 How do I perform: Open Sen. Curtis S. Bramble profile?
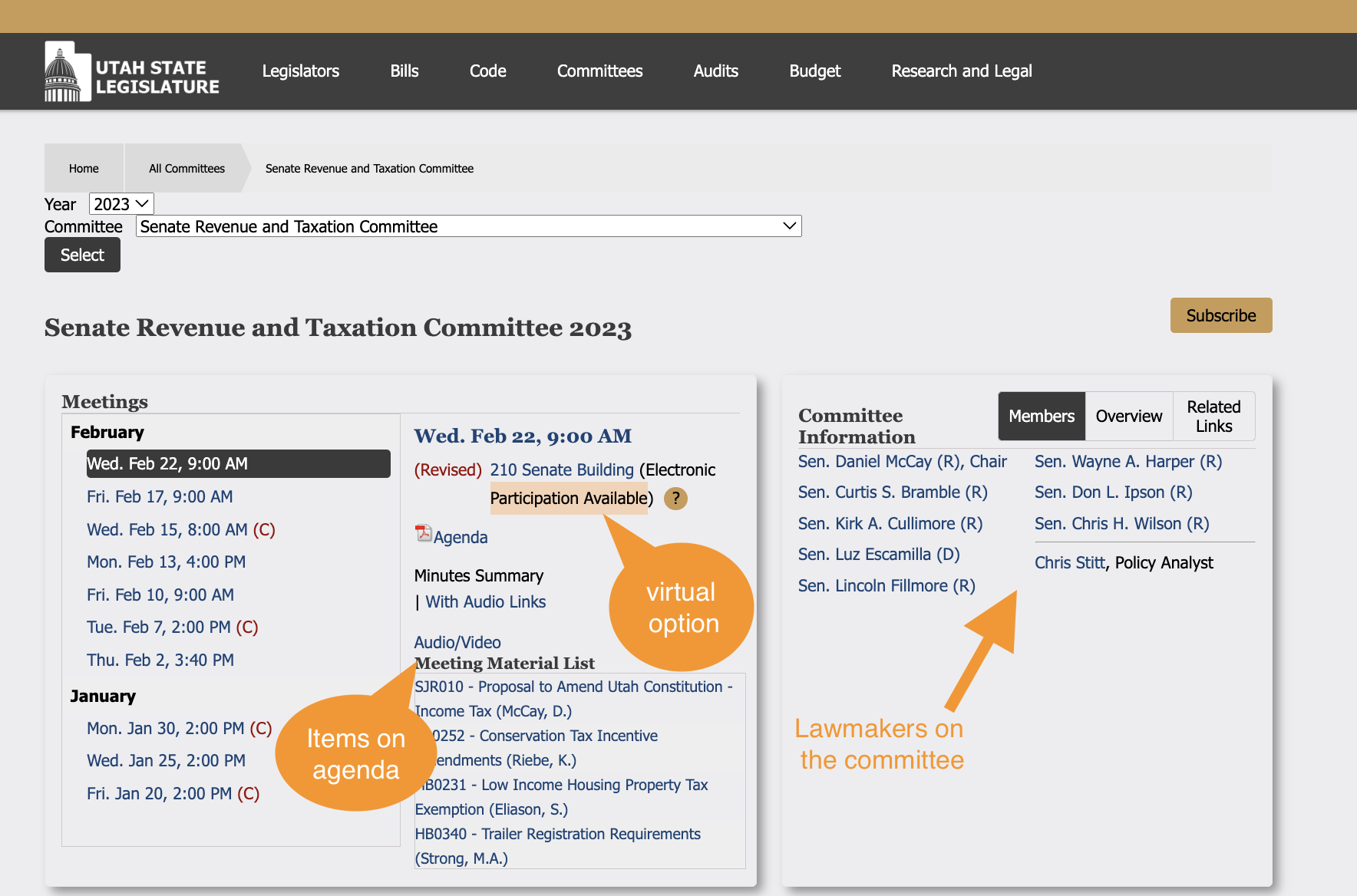[x=893, y=492]
